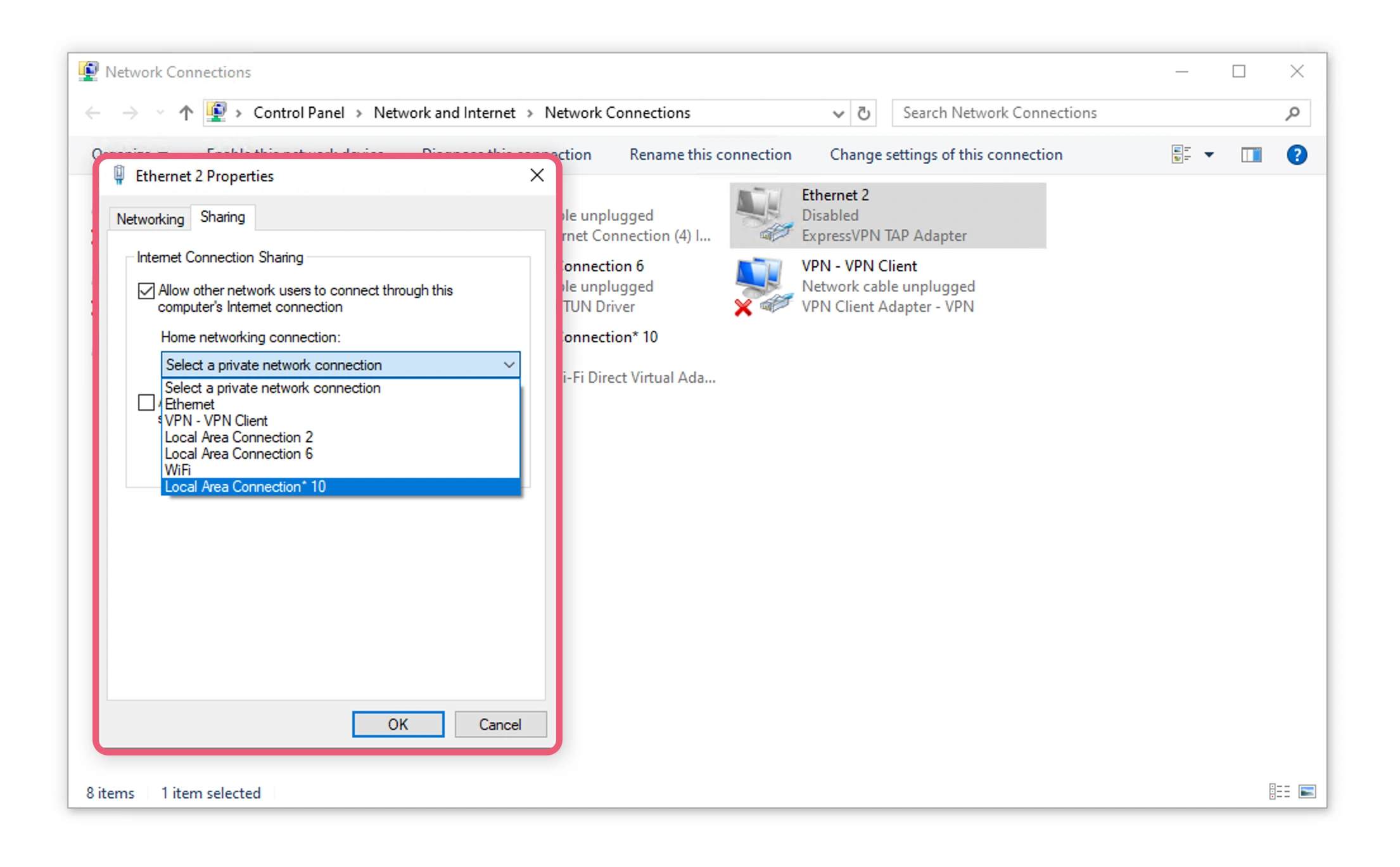Click the up one level arrow
The image size is (1400, 867).
(x=186, y=113)
